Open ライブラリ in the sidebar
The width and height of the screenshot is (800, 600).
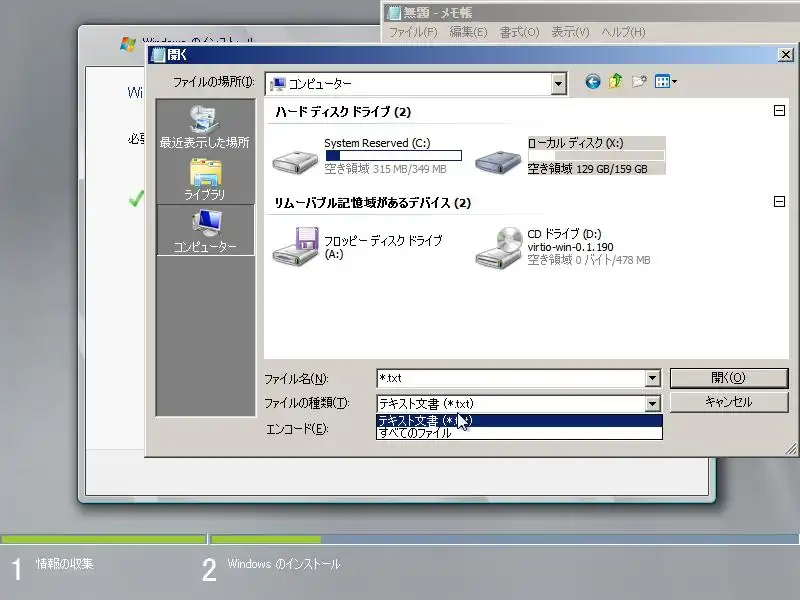click(x=205, y=180)
